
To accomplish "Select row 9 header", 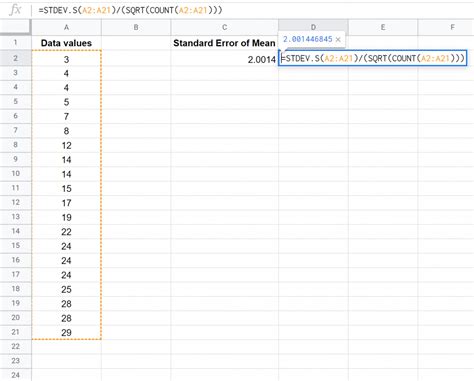I will tap(15, 159).
